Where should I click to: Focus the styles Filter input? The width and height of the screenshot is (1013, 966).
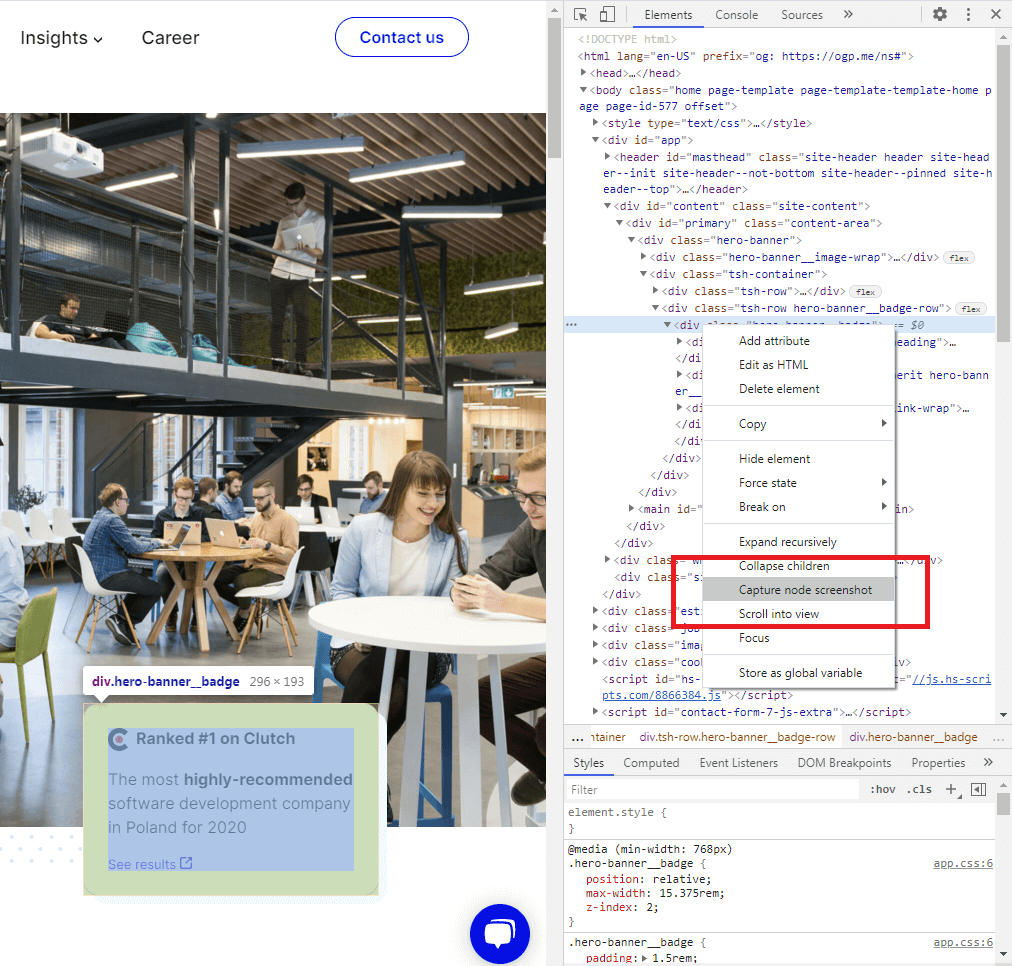[713, 790]
